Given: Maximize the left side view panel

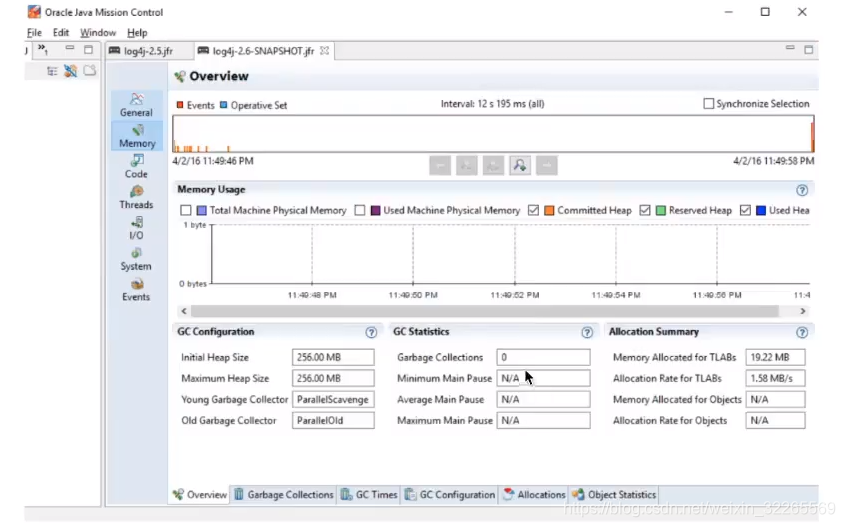Looking at the screenshot, I should pos(88,50).
